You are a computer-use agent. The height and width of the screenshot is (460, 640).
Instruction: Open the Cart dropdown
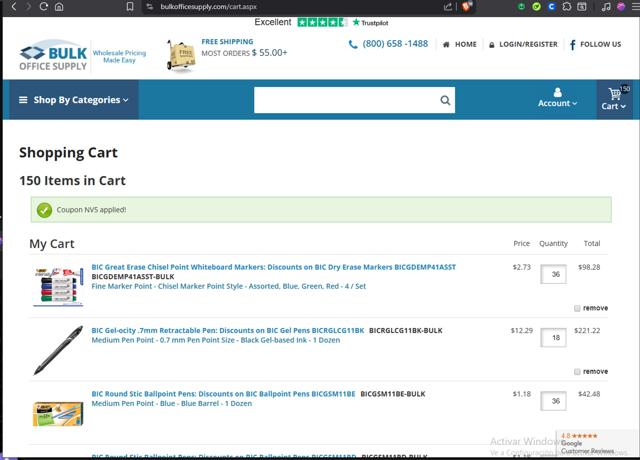613,106
